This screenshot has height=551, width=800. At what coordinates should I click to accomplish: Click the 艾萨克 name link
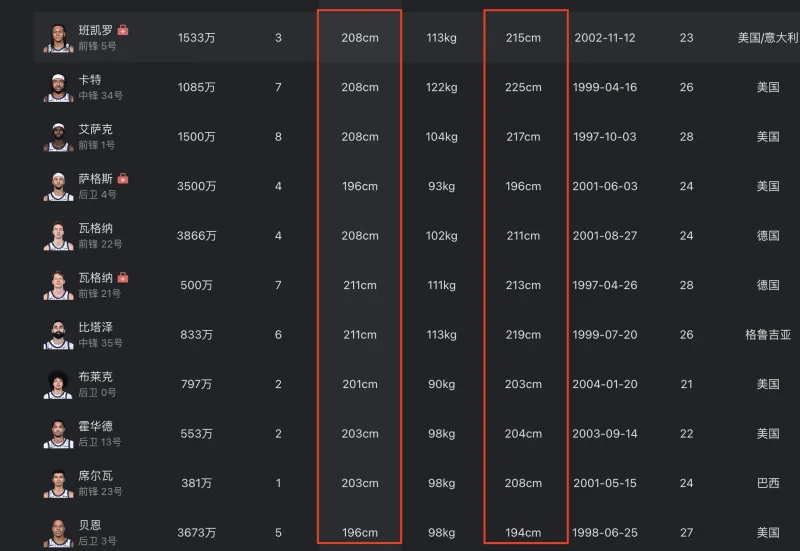[x=96, y=129]
